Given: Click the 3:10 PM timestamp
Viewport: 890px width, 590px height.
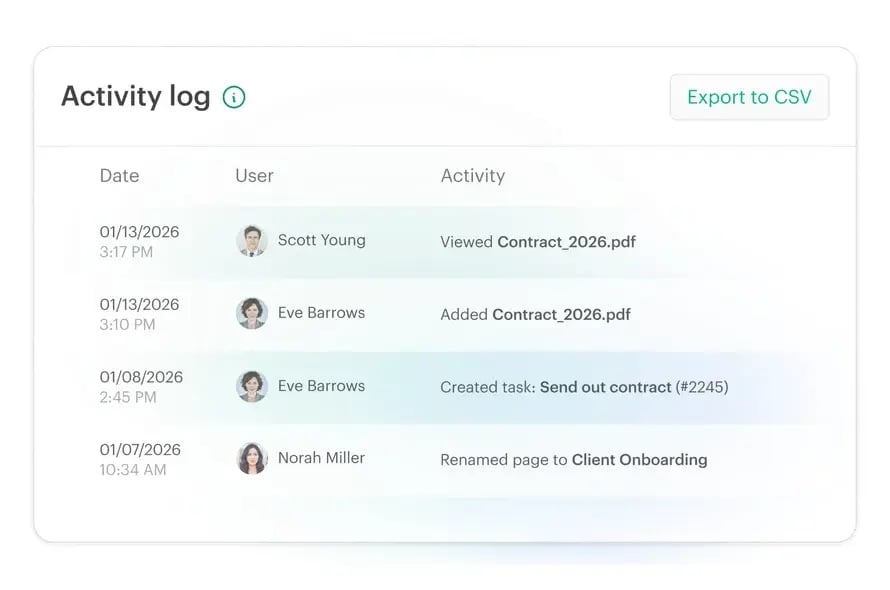Looking at the screenshot, I should tap(127, 325).
